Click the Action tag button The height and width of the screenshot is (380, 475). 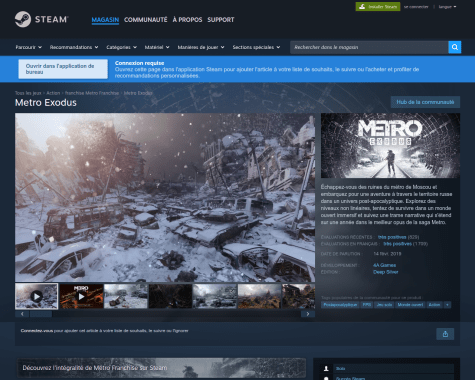434,305
